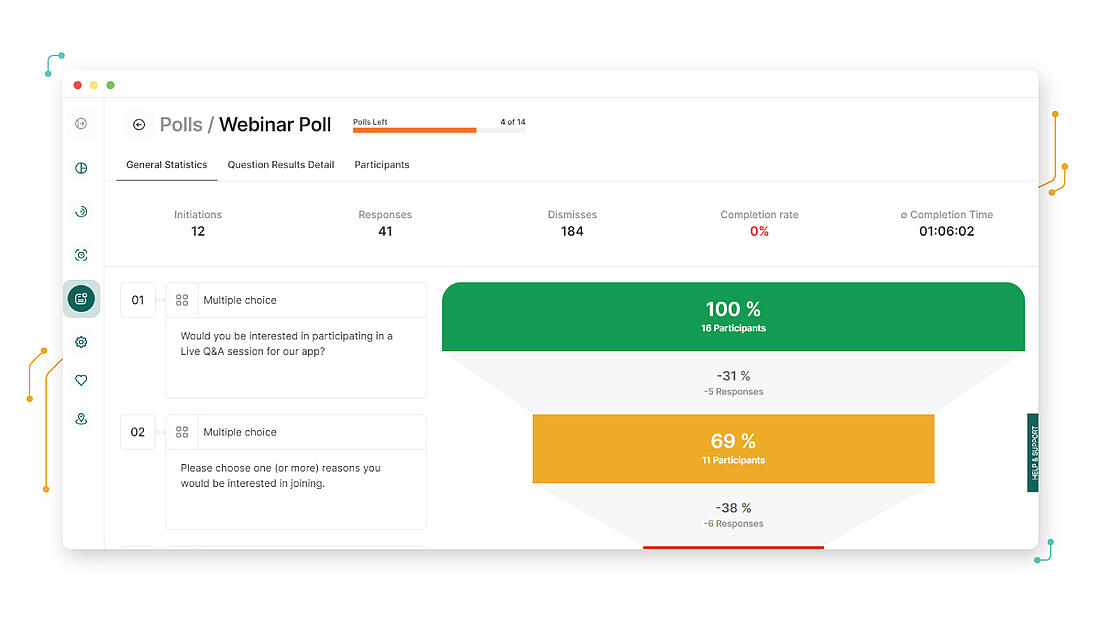Screen dimensions: 1100x619
Task: Click Multiple choice label on question 02
Action: tap(240, 432)
